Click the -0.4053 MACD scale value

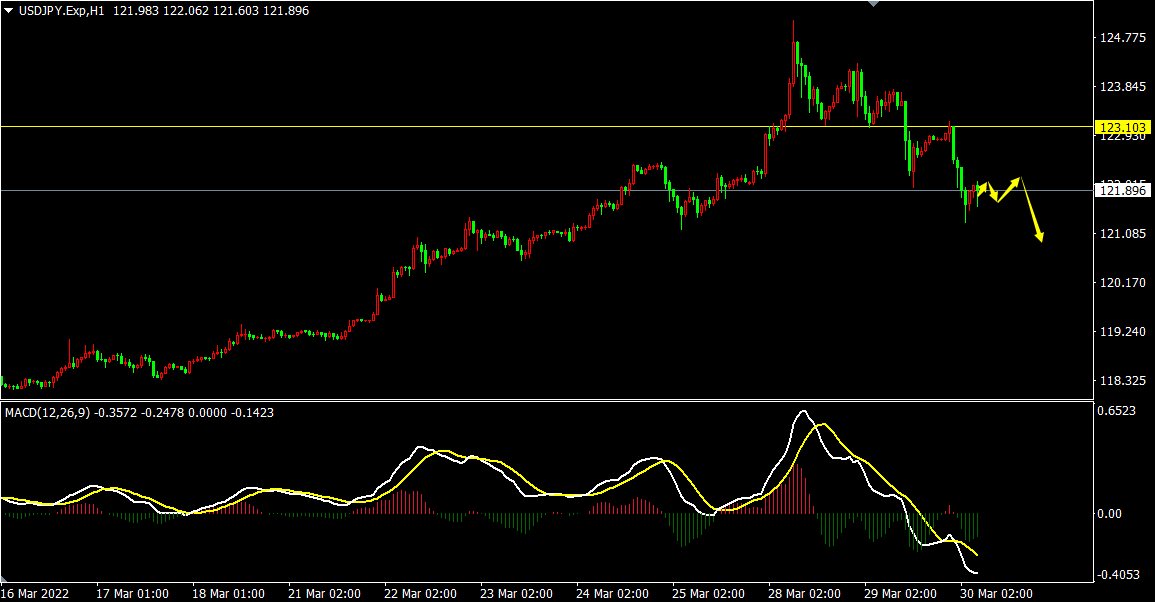[1118, 575]
